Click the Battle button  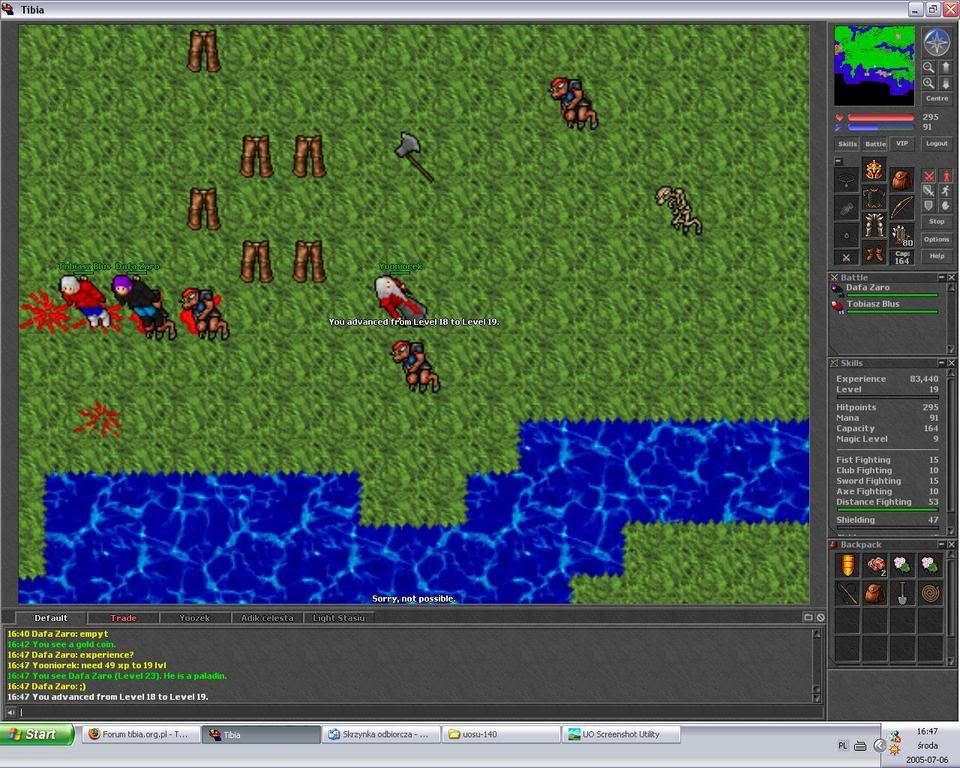click(x=875, y=144)
